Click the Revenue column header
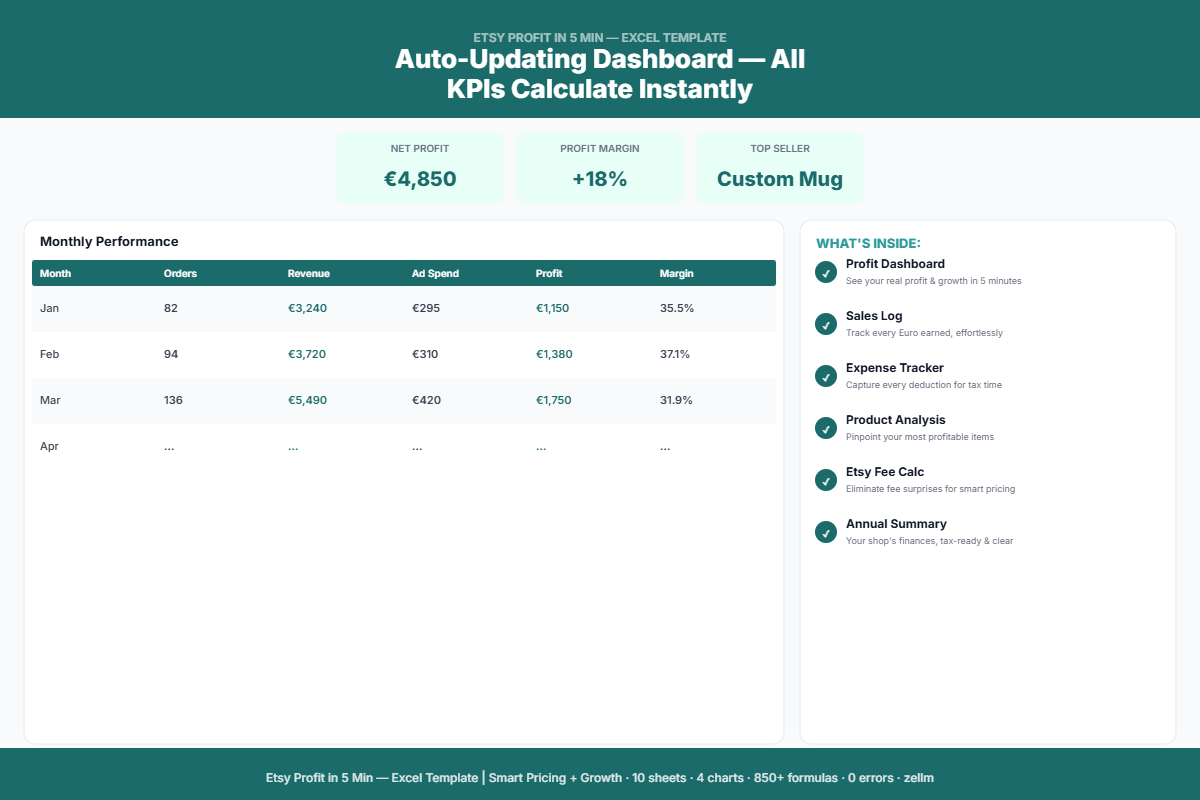The image size is (1200, 800). pos(308,273)
